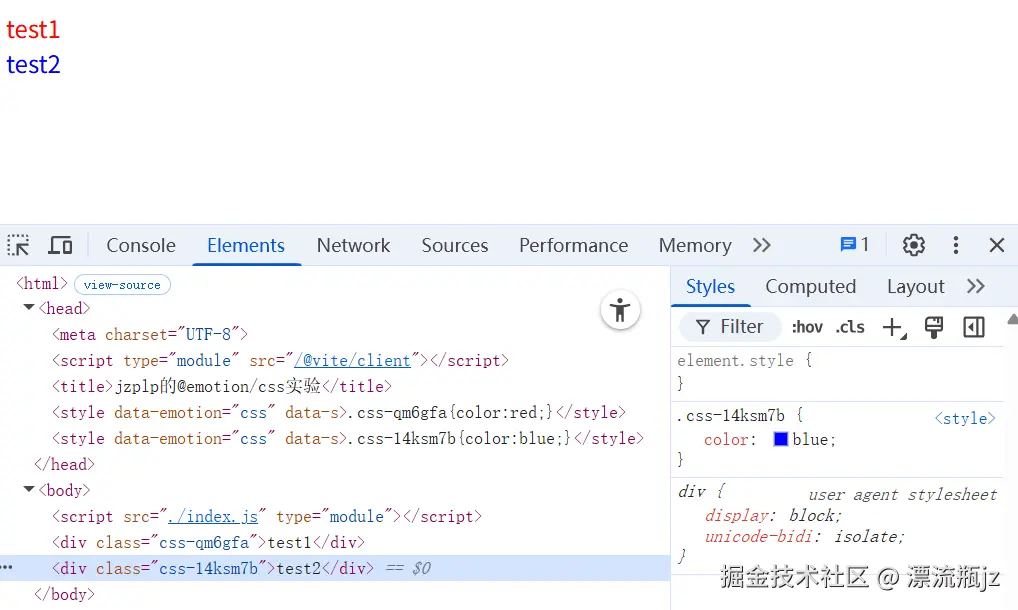The width and height of the screenshot is (1018, 610).
Task: Click the accessibility person icon overlay
Action: tap(620, 310)
